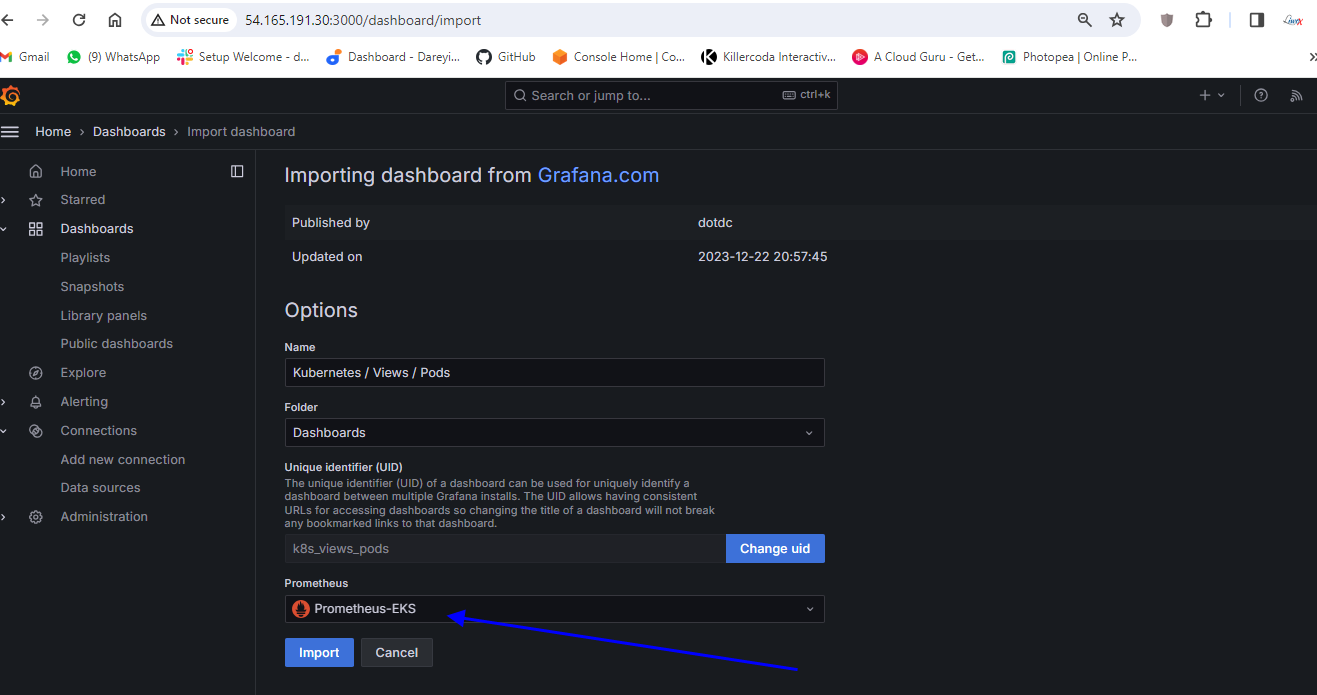The height and width of the screenshot is (695, 1317).
Task: Open the Prometheus-EKS data source dropdown
Action: 554,609
